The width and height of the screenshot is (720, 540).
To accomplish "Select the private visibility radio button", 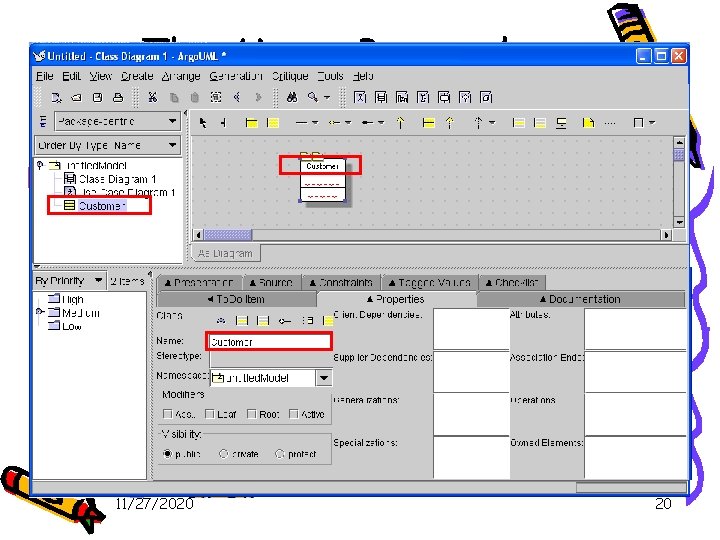I will pyautogui.click(x=224, y=454).
